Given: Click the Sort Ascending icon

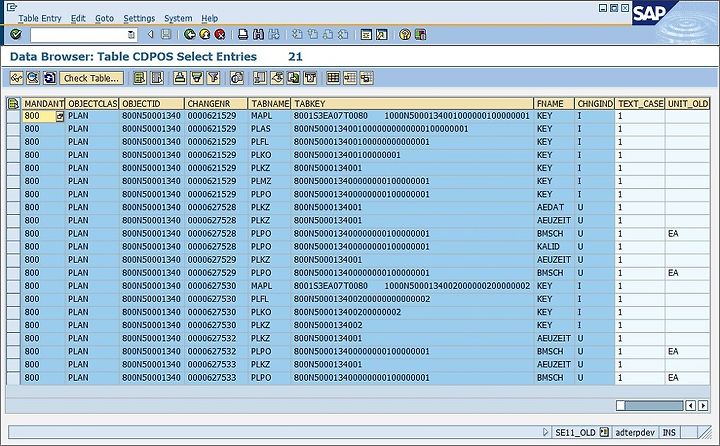Looking at the screenshot, I should (180, 78).
